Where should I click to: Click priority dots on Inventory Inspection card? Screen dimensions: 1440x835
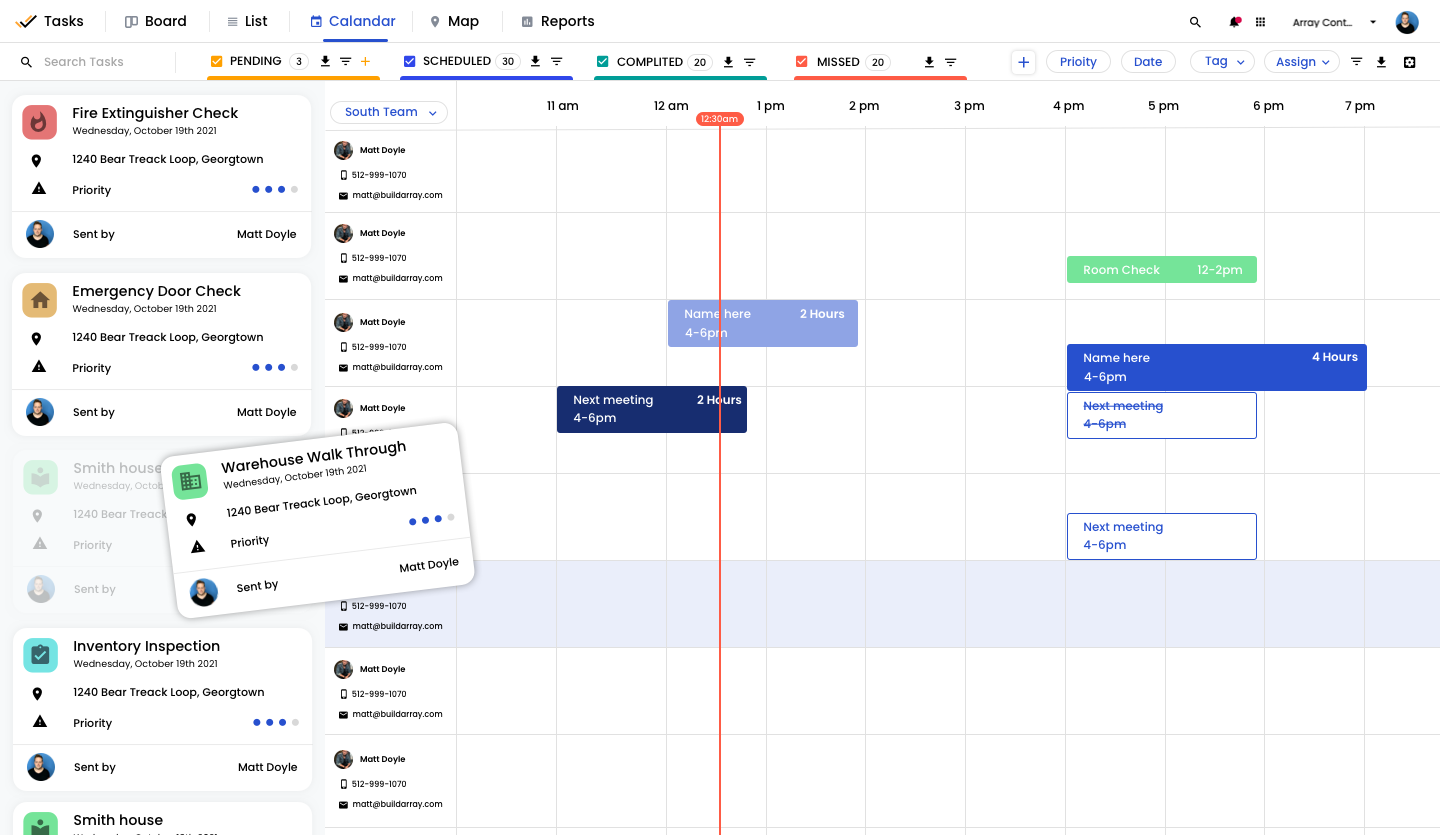click(x=276, y=722)
